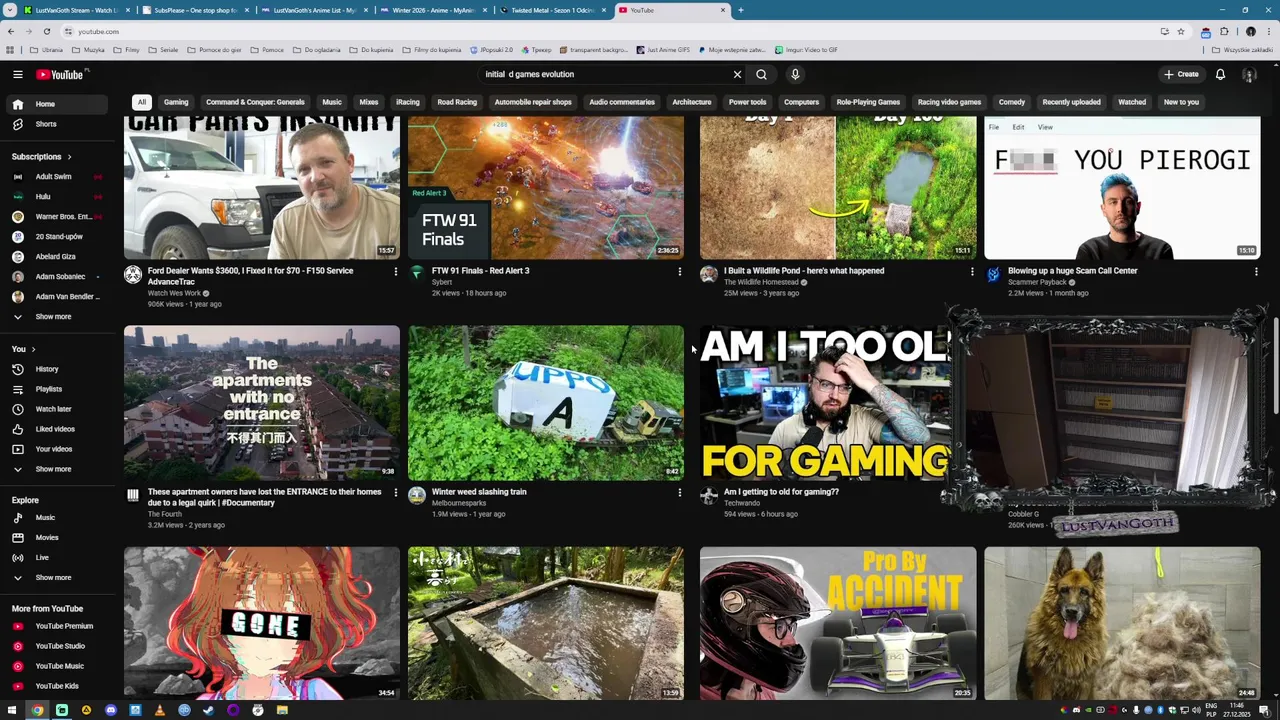Open Shorts in the sidebar
This screenshot has width=1280, height=720.
click(x=56, y=124)
